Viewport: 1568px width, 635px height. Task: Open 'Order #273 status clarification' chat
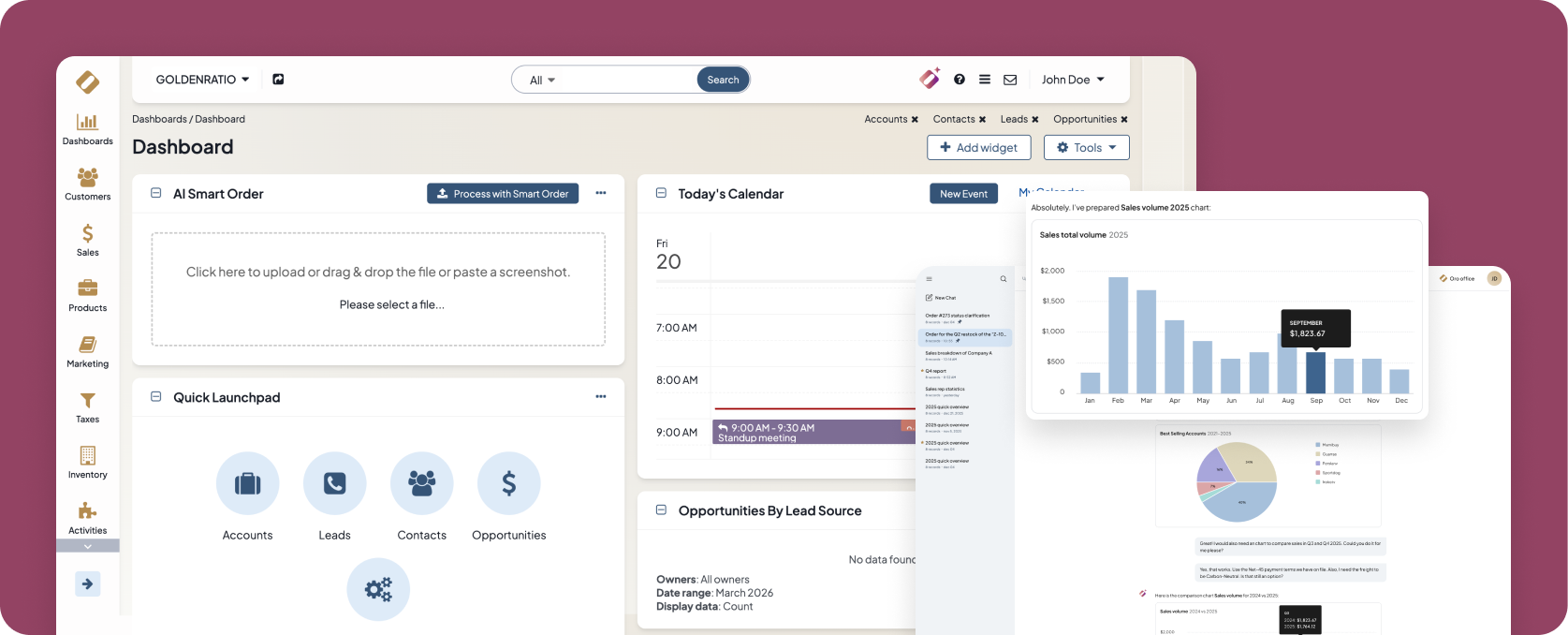(x=964, y=318)
